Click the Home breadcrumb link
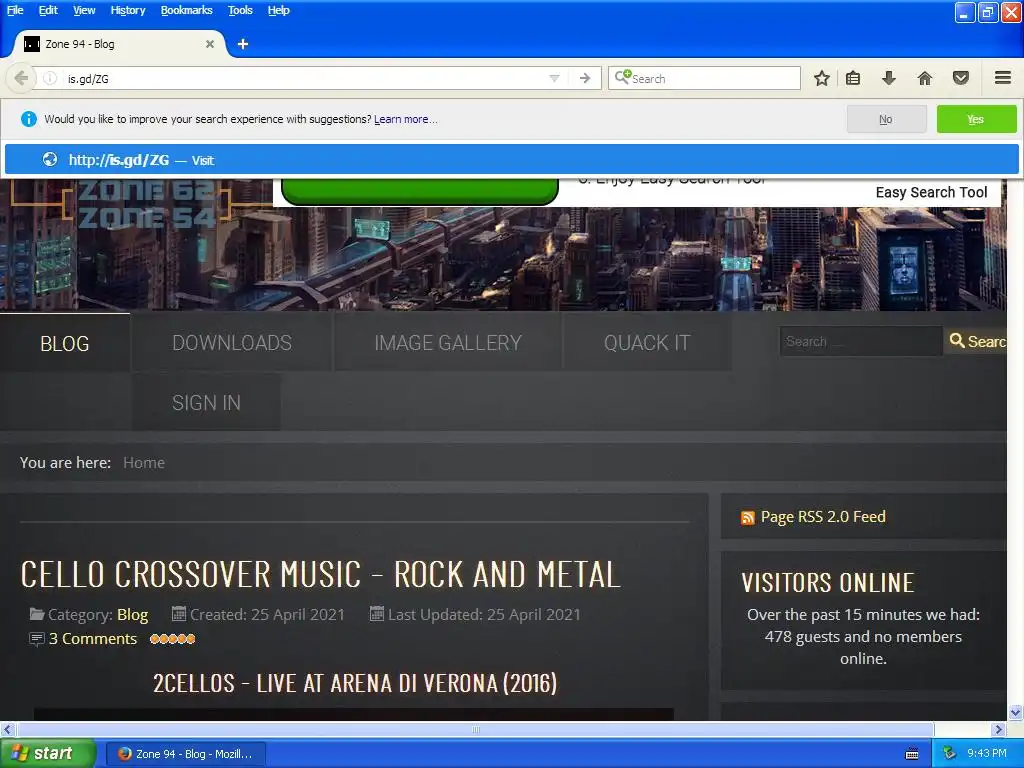 click(x=144, y=462)
